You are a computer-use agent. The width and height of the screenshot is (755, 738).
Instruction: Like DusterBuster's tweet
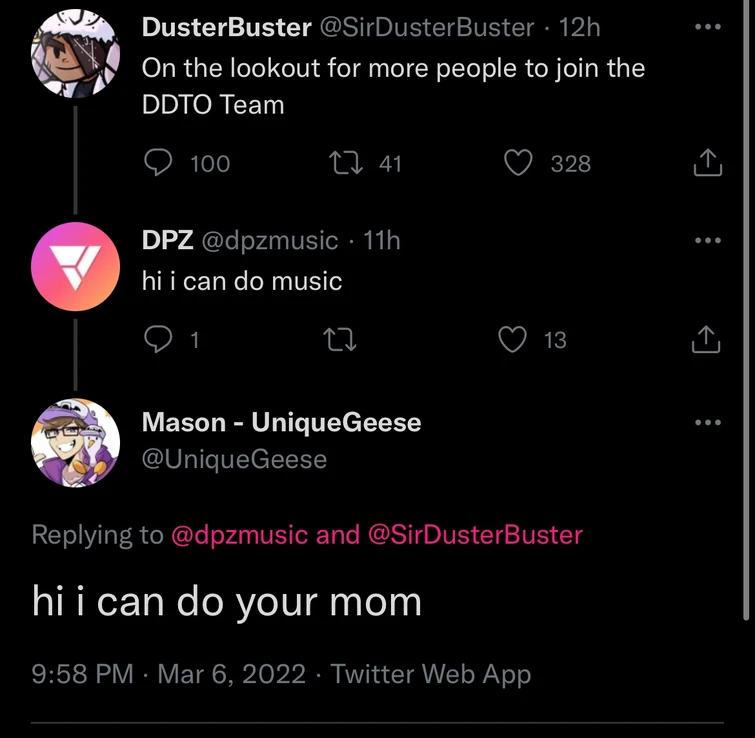517,163
